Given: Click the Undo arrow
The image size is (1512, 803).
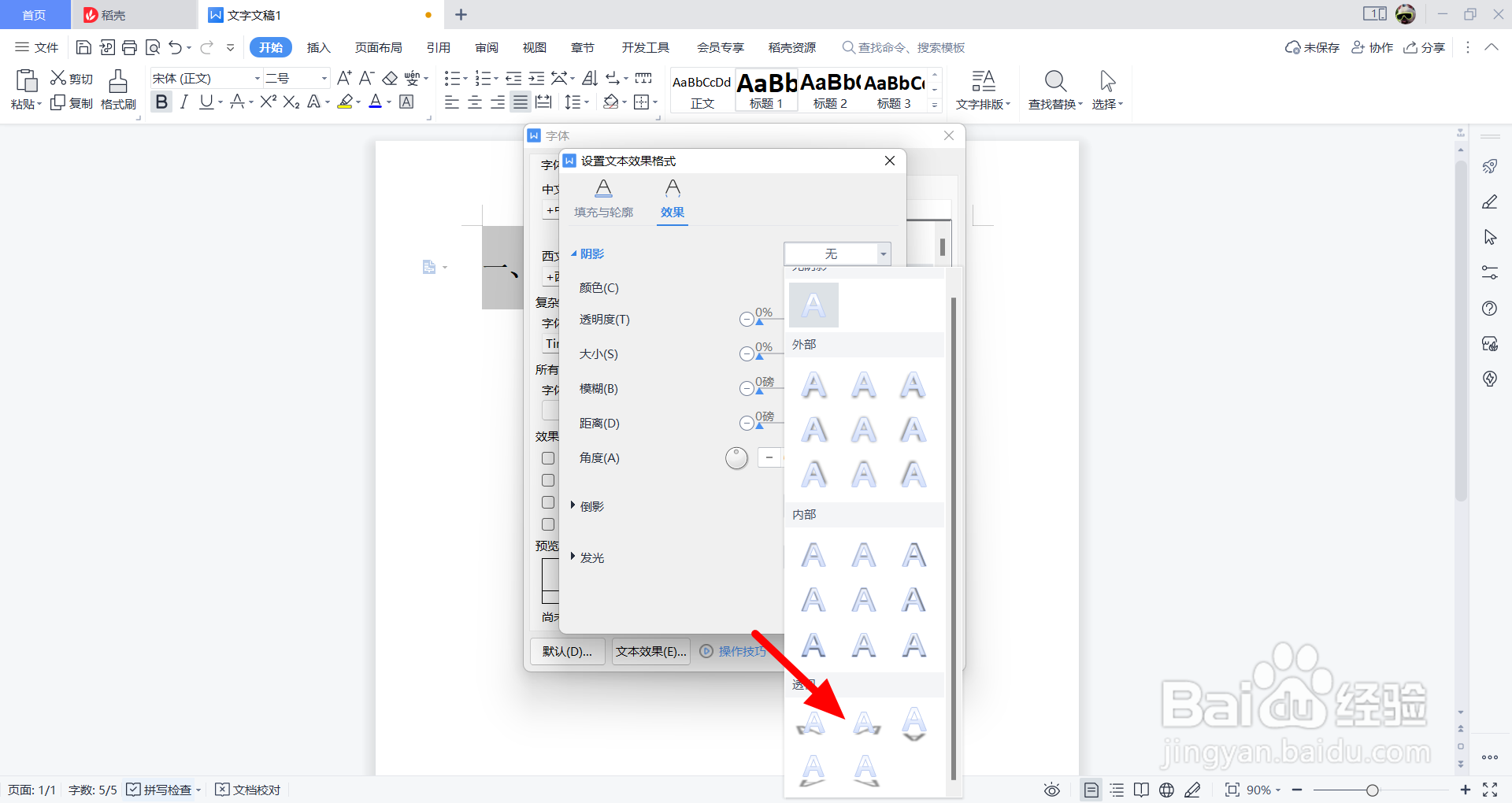Looking at the screenshot, I should pos(176,48).
